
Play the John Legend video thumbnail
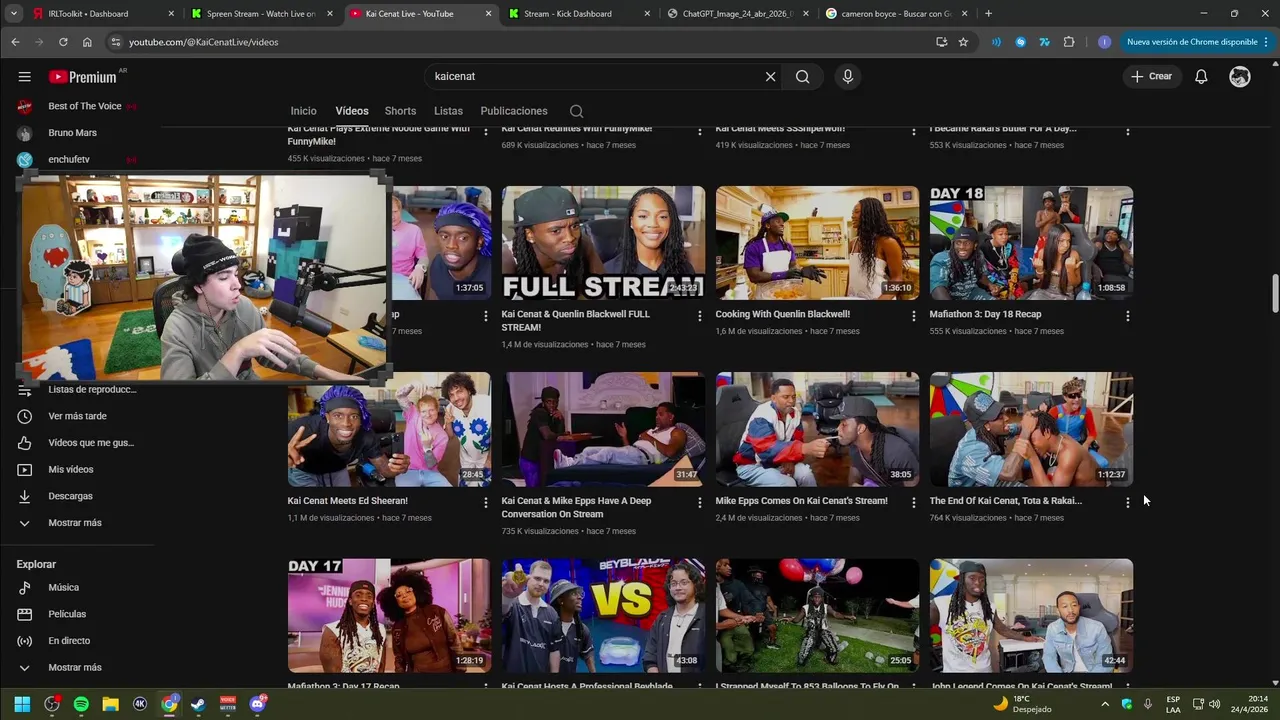[x=1031, y=615]
